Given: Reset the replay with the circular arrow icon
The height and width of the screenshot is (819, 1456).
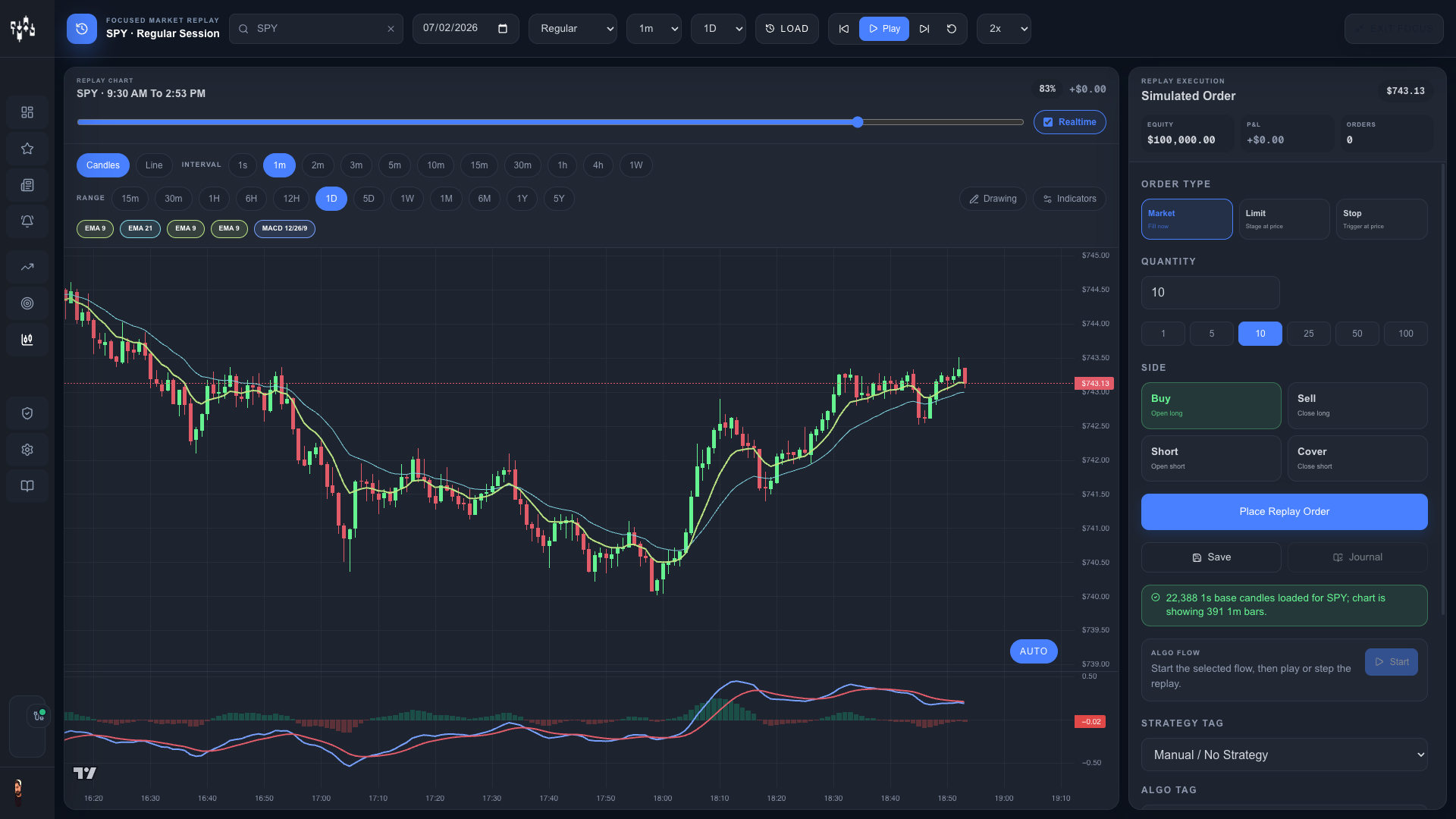Looking at the screenshot, I should coord(952,29).
